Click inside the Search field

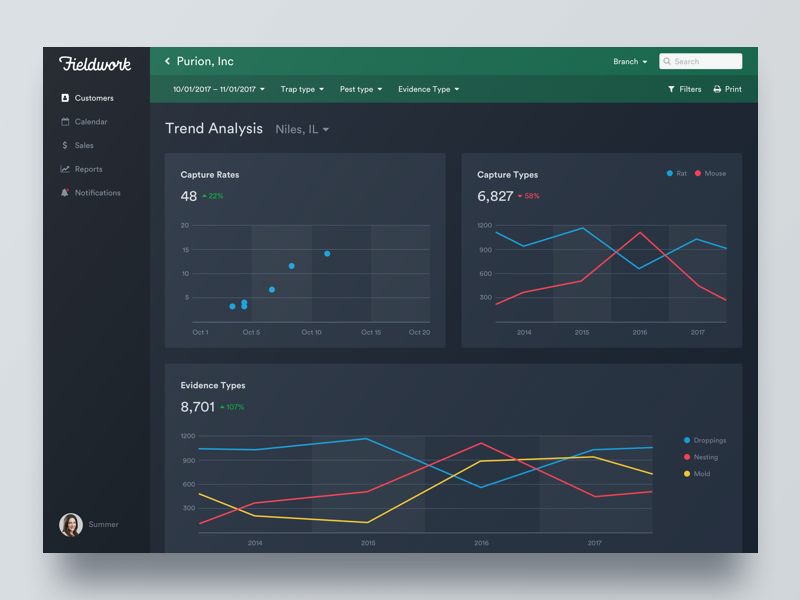click(700, 61)
